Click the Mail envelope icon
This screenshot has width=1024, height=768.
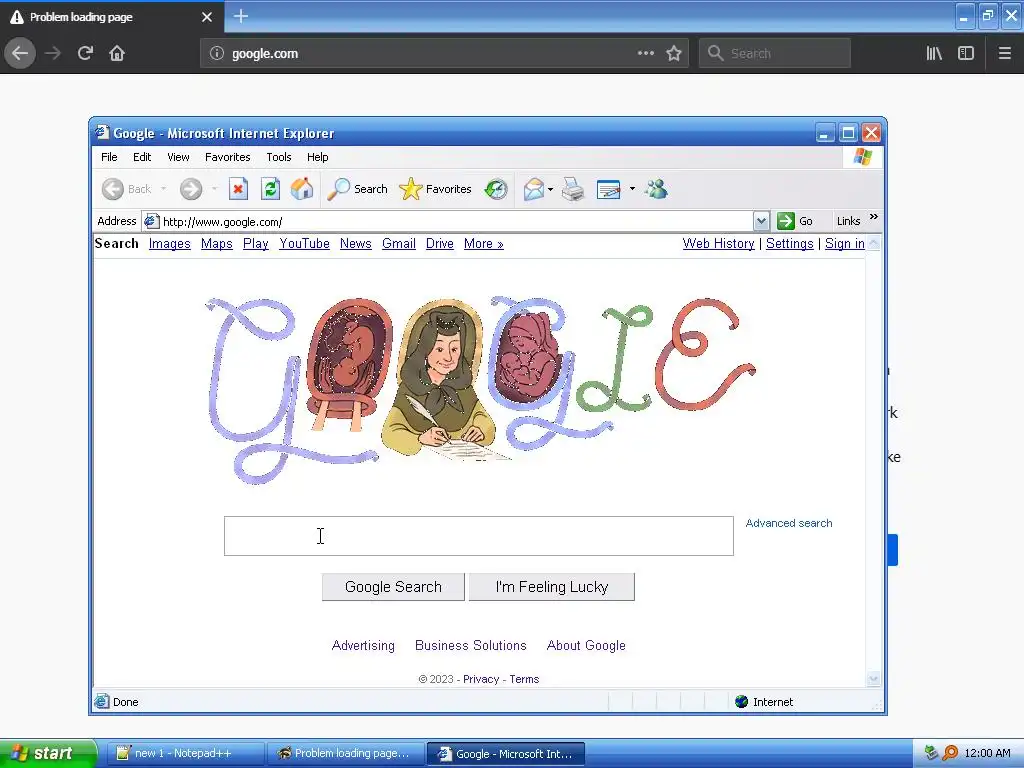click(533, 189)
